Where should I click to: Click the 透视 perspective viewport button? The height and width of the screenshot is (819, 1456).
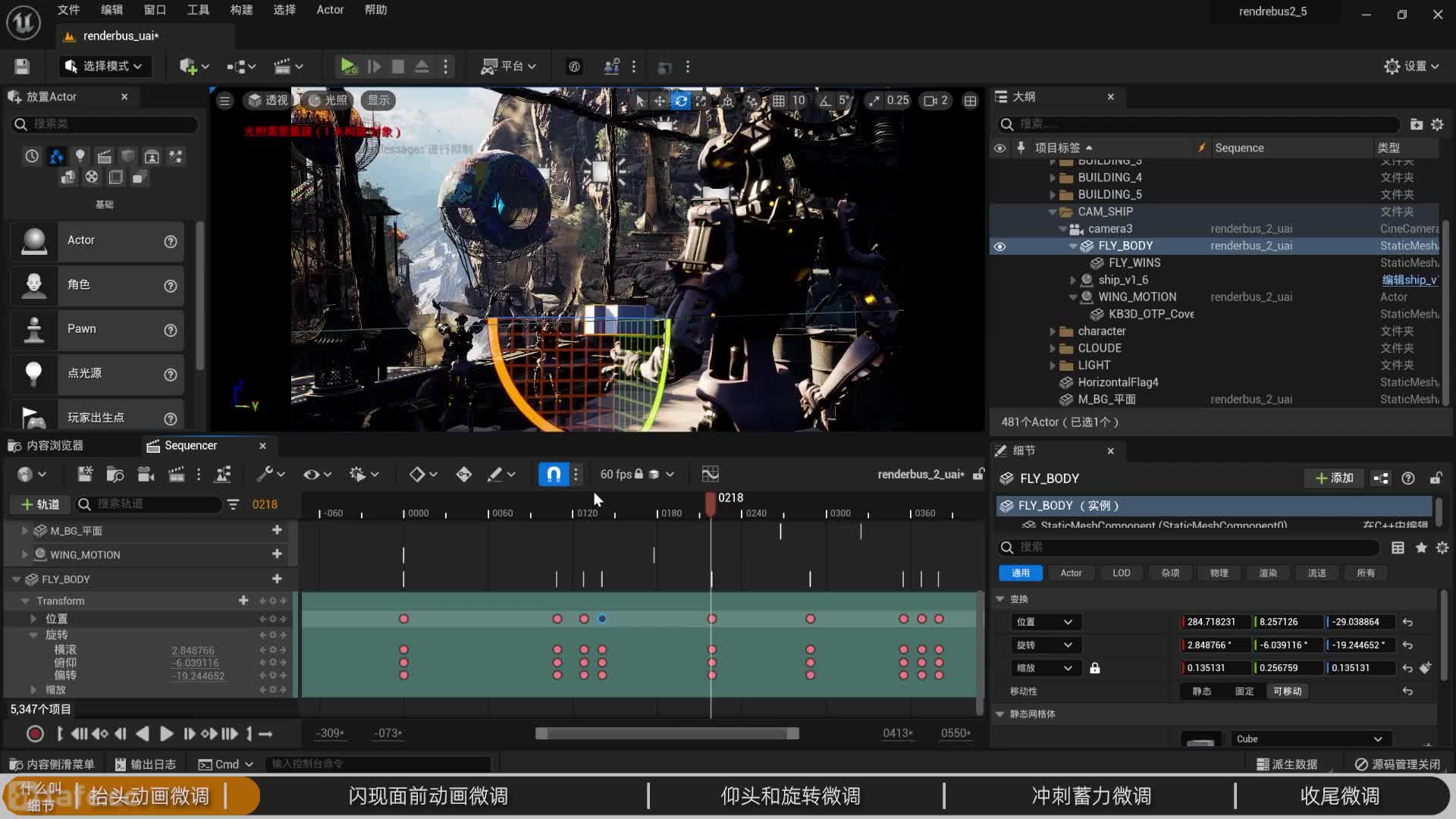(x=268, y=101)
